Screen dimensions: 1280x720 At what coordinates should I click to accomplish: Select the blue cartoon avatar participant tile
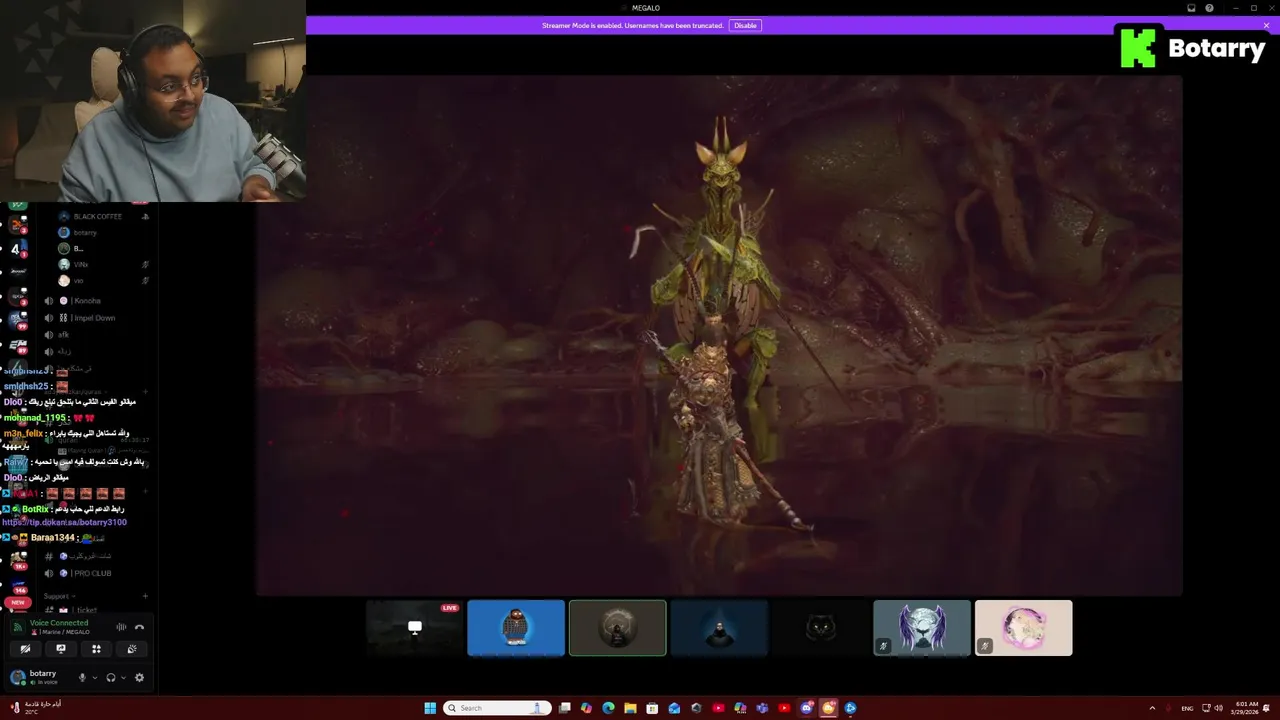coord(516,628)
